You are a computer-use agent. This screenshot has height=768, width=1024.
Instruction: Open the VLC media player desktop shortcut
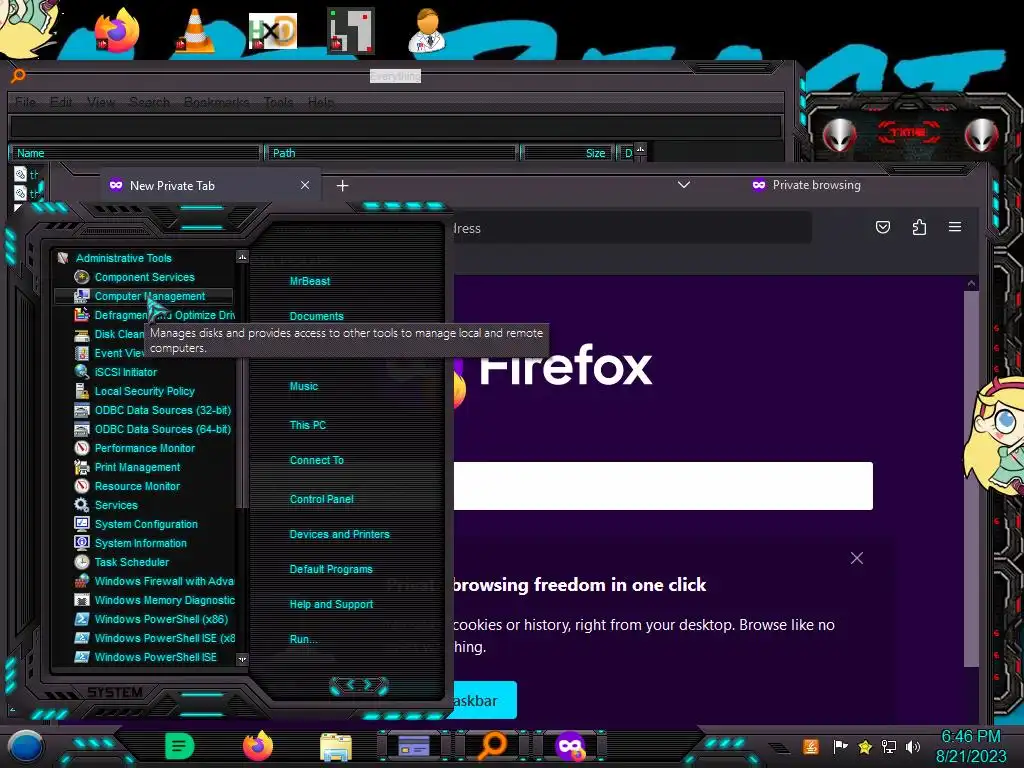(195, 31)
